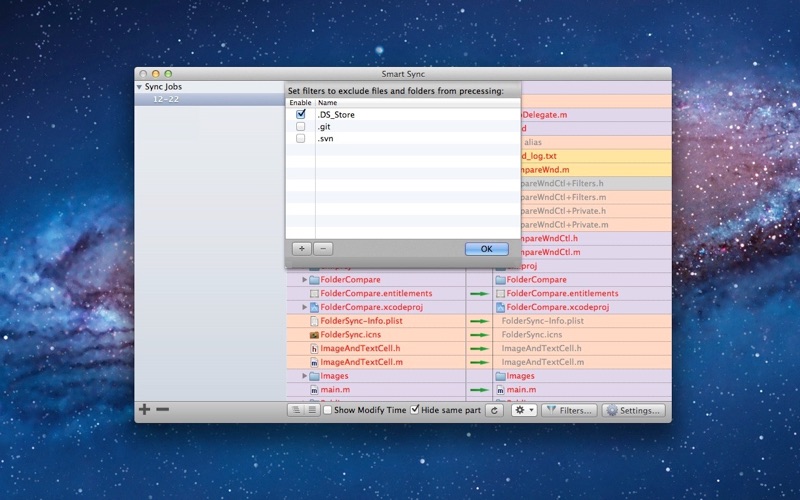Viewport: 800px width, 500px height.
Task: Enable the .svn filter checkbox
Action: pyautogui.click(x=301, y=139)
